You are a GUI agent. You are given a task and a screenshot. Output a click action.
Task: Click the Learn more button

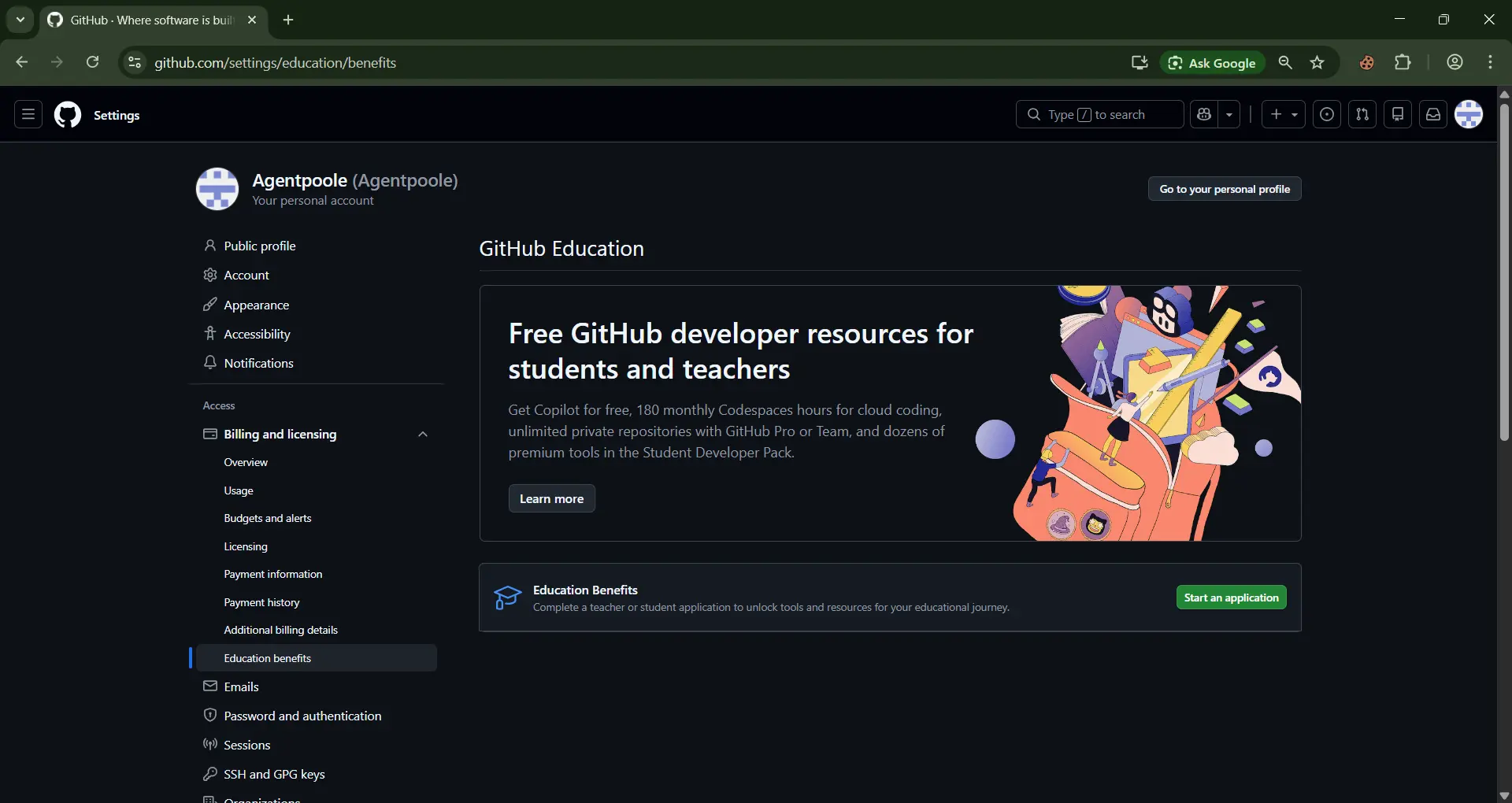(551, 498)
